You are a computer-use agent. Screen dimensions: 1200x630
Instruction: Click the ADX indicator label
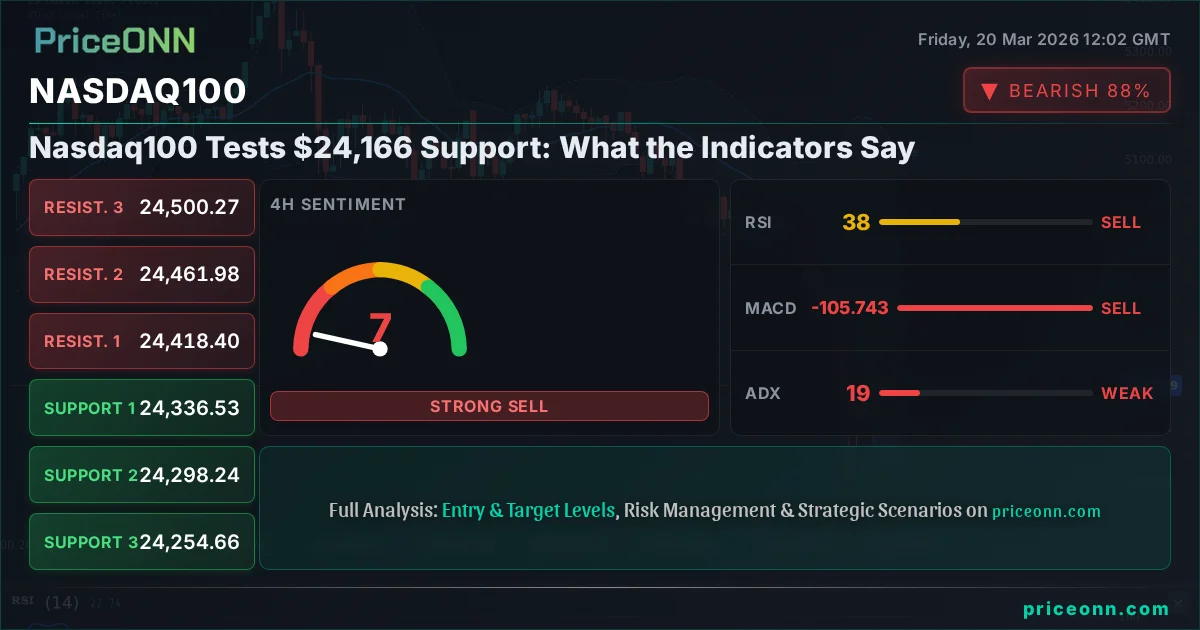click(x=763, y=393)
